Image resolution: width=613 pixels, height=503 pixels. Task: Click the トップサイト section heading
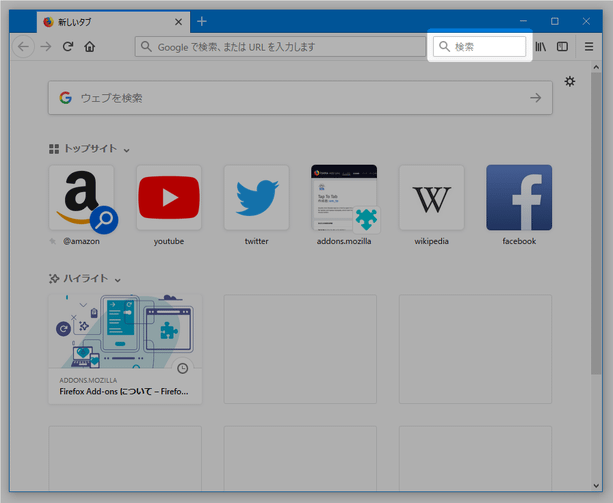click(90, 149)
